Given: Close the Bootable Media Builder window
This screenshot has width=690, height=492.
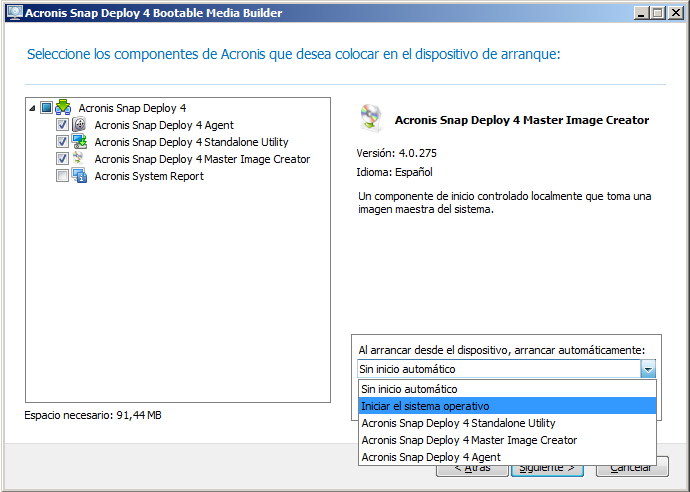Looking at the screenshot, I should coord(675,13).
